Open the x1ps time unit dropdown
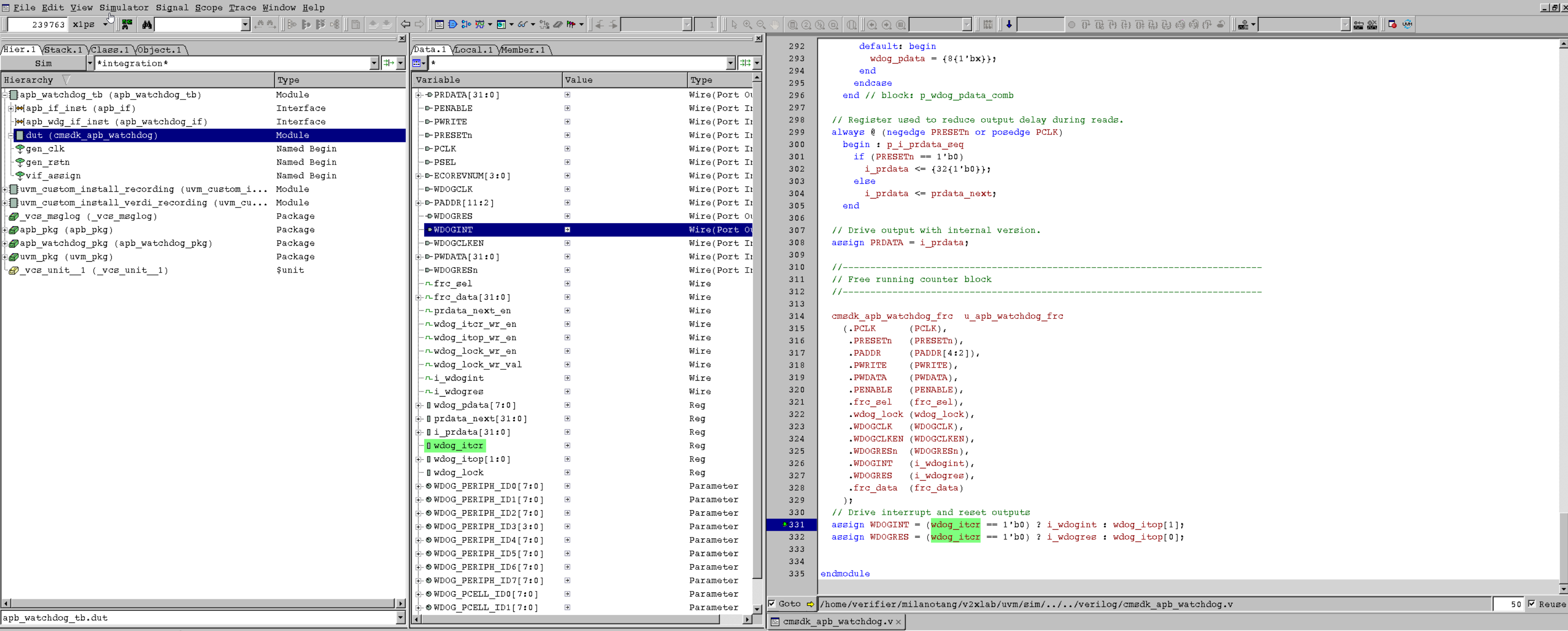1568x631 pixels. click(x=106, y=25)
